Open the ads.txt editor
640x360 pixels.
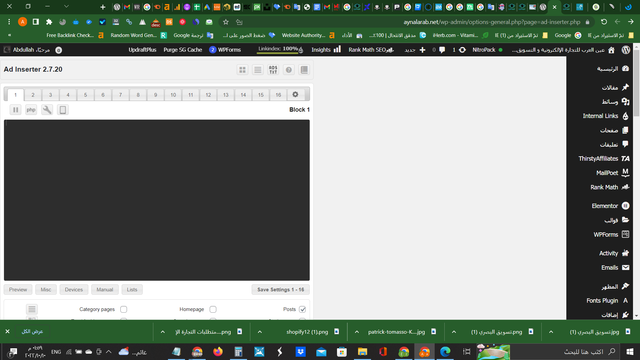pyautogui.click(x=273, y=70)
